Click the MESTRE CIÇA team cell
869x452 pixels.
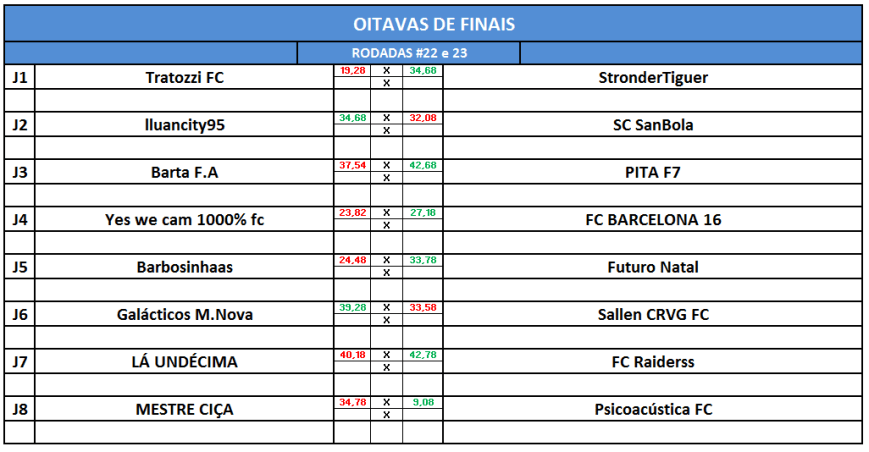pyautogui.click(x=184, y=409)
